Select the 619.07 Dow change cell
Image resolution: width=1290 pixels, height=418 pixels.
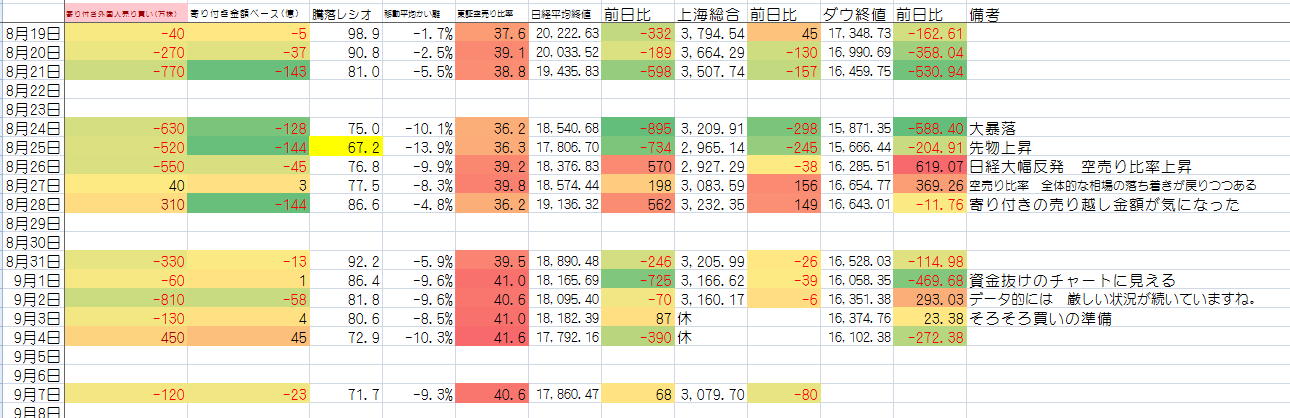[x=931, y=165]
